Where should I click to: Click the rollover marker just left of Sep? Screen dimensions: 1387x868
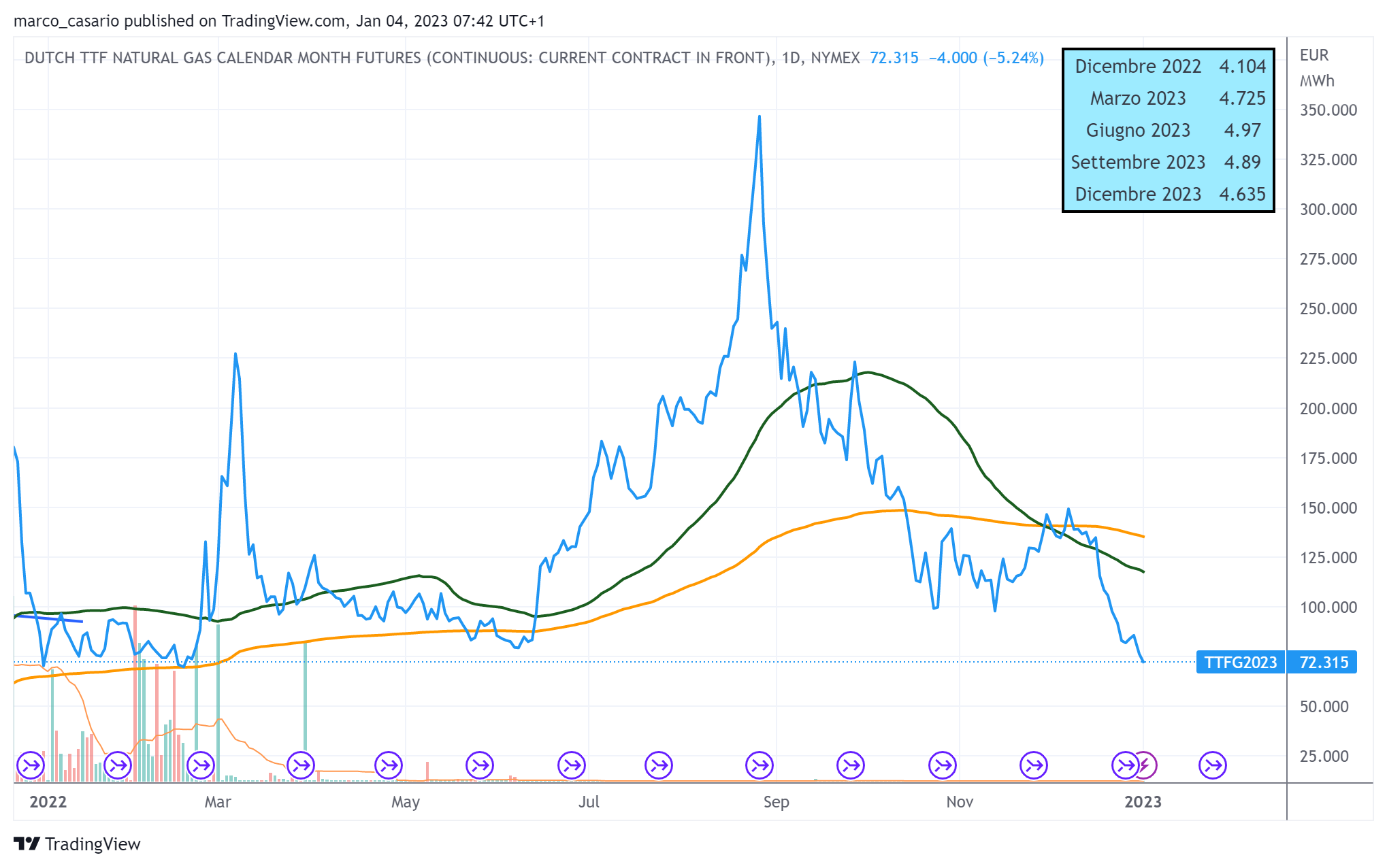click(760, 765)
